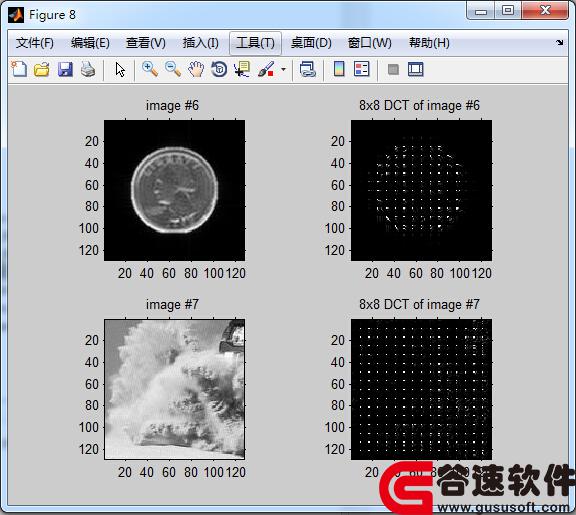Open the 工具(T) menu
The width and height of the screenshot is (576, 515).
(x=255, y=43)
